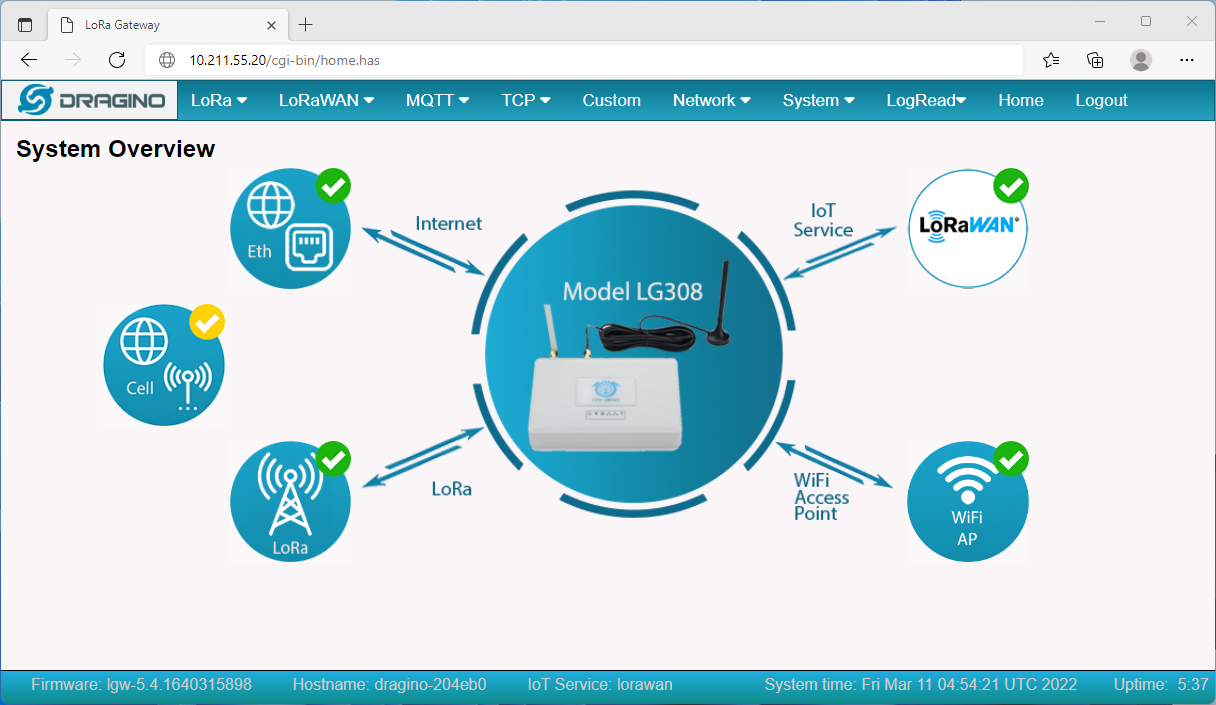Open the Eth internet status icon
Viewport: 1216px width, 705px height.
coord(290,228)
